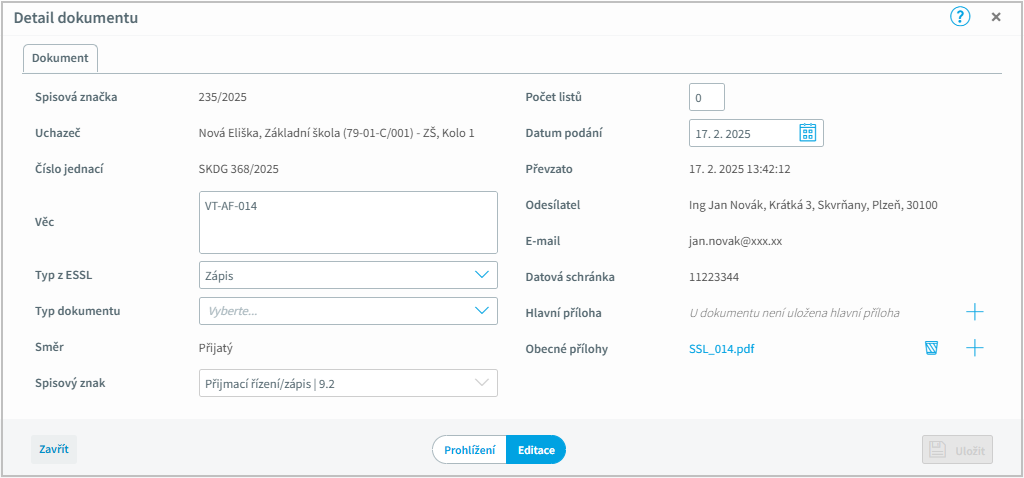Screen dimensions: 1024x478
Task: Click the Věc text area
Action: click(348, 222)
